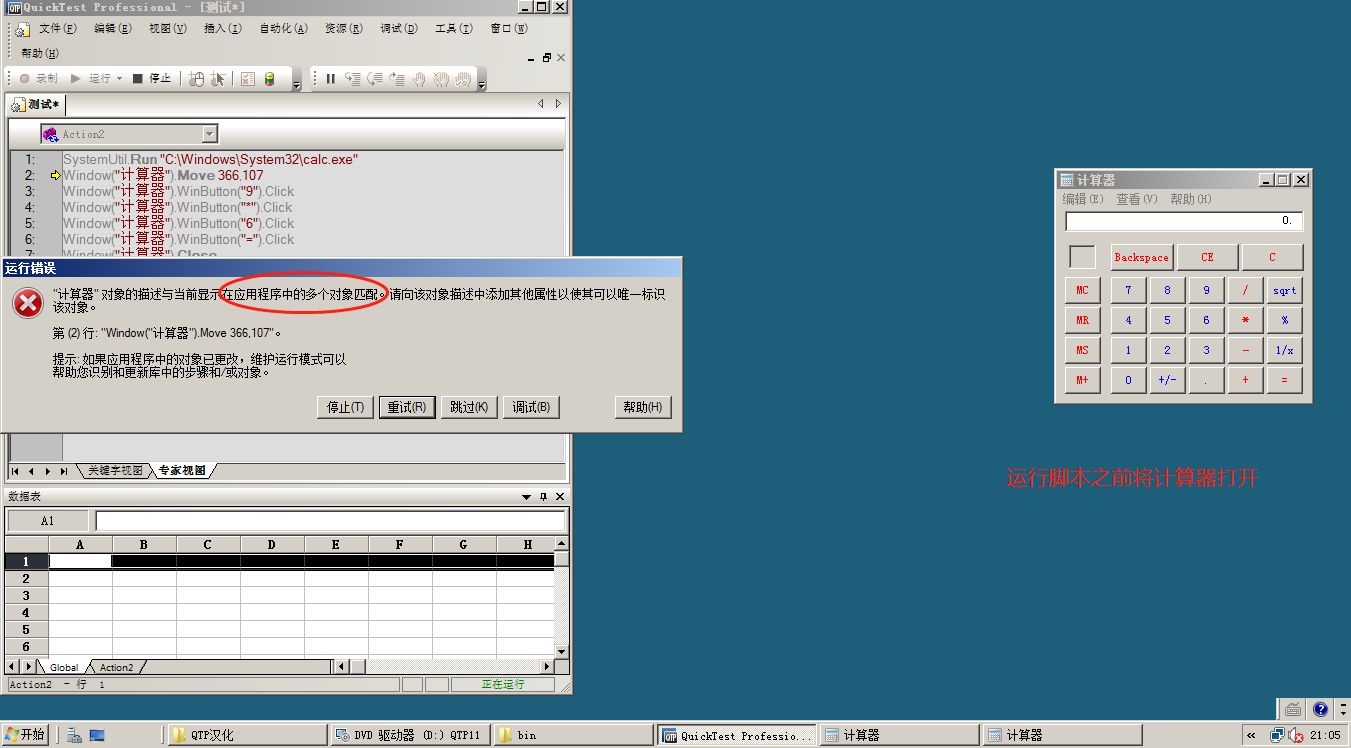This screenshot has width=1351, height=748.
Task: Open the Action2 action dropdown
Action: (x=210, y=134)
